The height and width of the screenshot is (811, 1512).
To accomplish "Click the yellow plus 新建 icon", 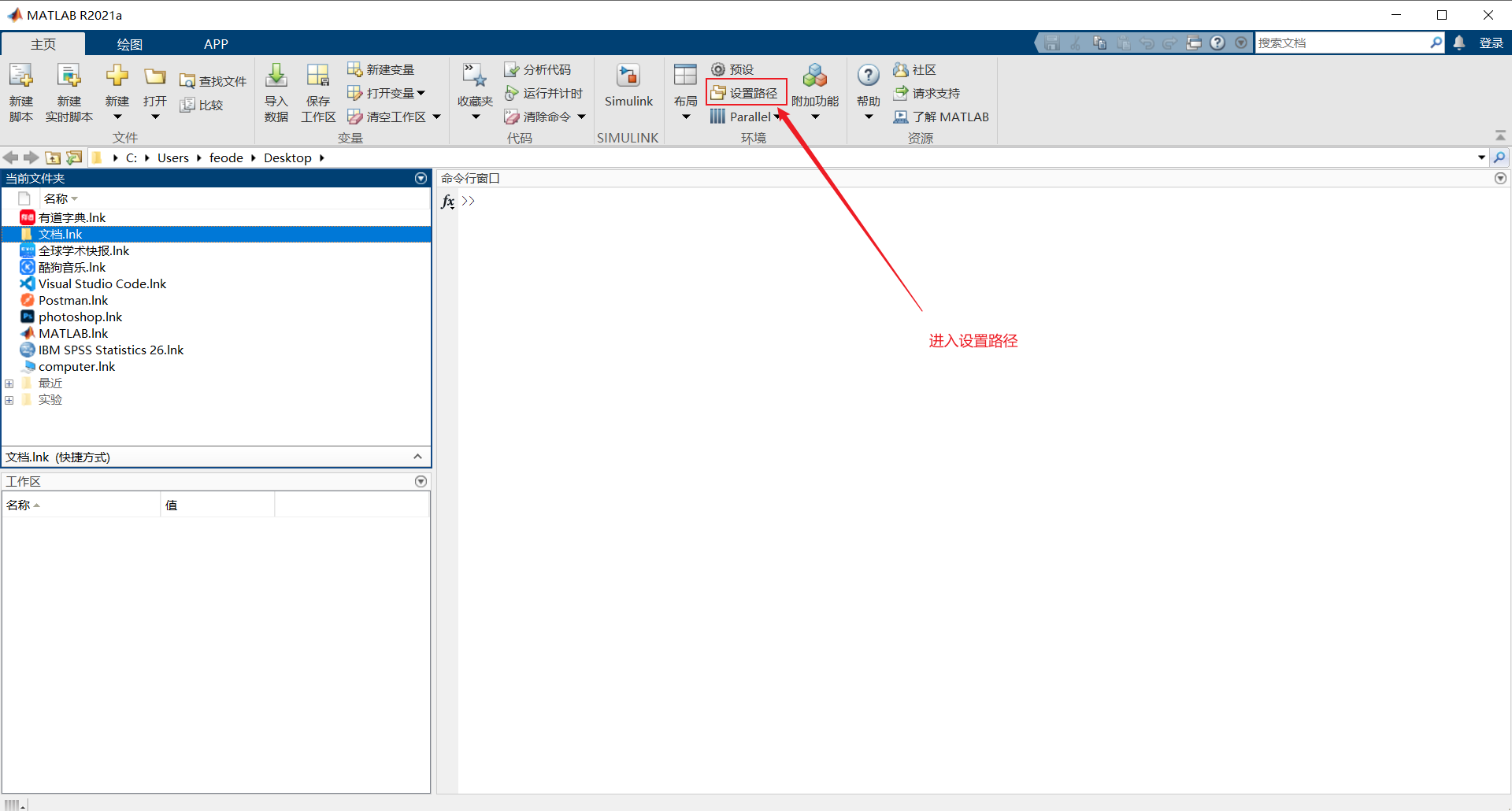I will point(117,76).
